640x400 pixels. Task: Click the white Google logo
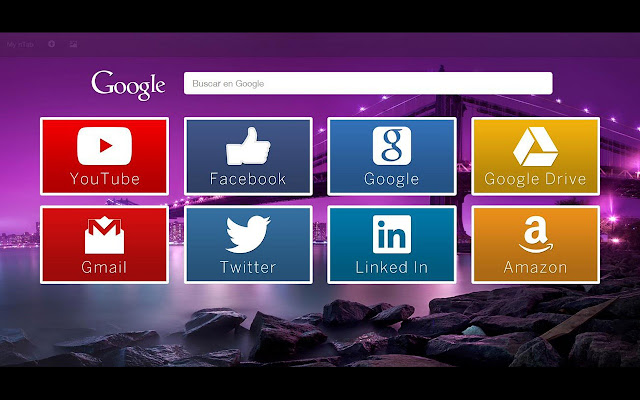click(x=128, y=85)
